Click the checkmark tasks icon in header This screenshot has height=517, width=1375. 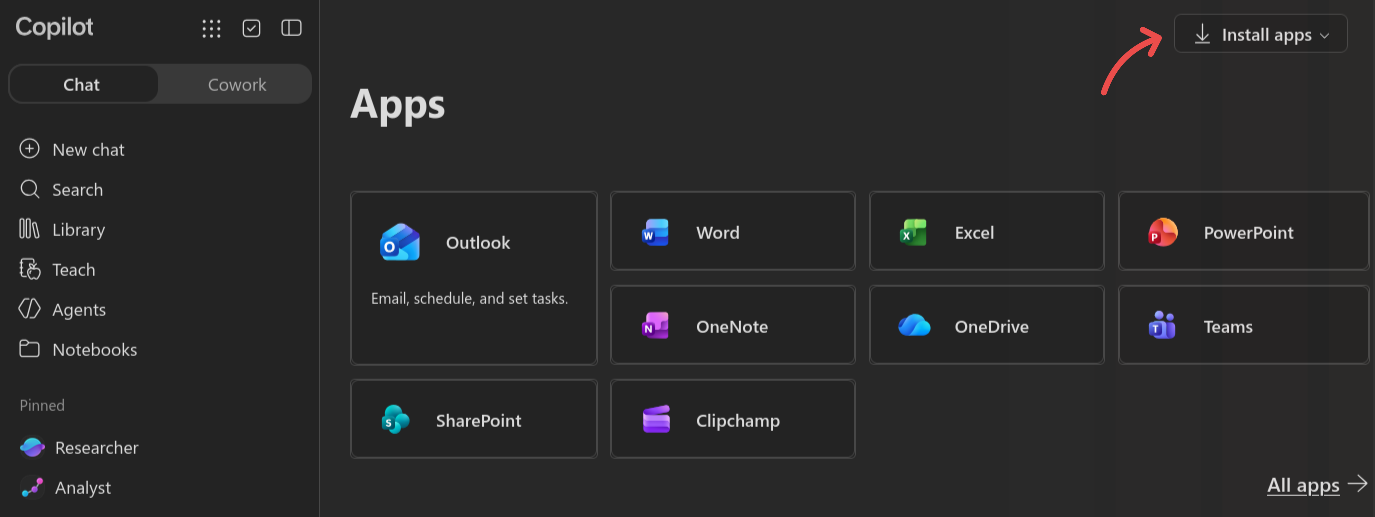(x=252, y=28)
